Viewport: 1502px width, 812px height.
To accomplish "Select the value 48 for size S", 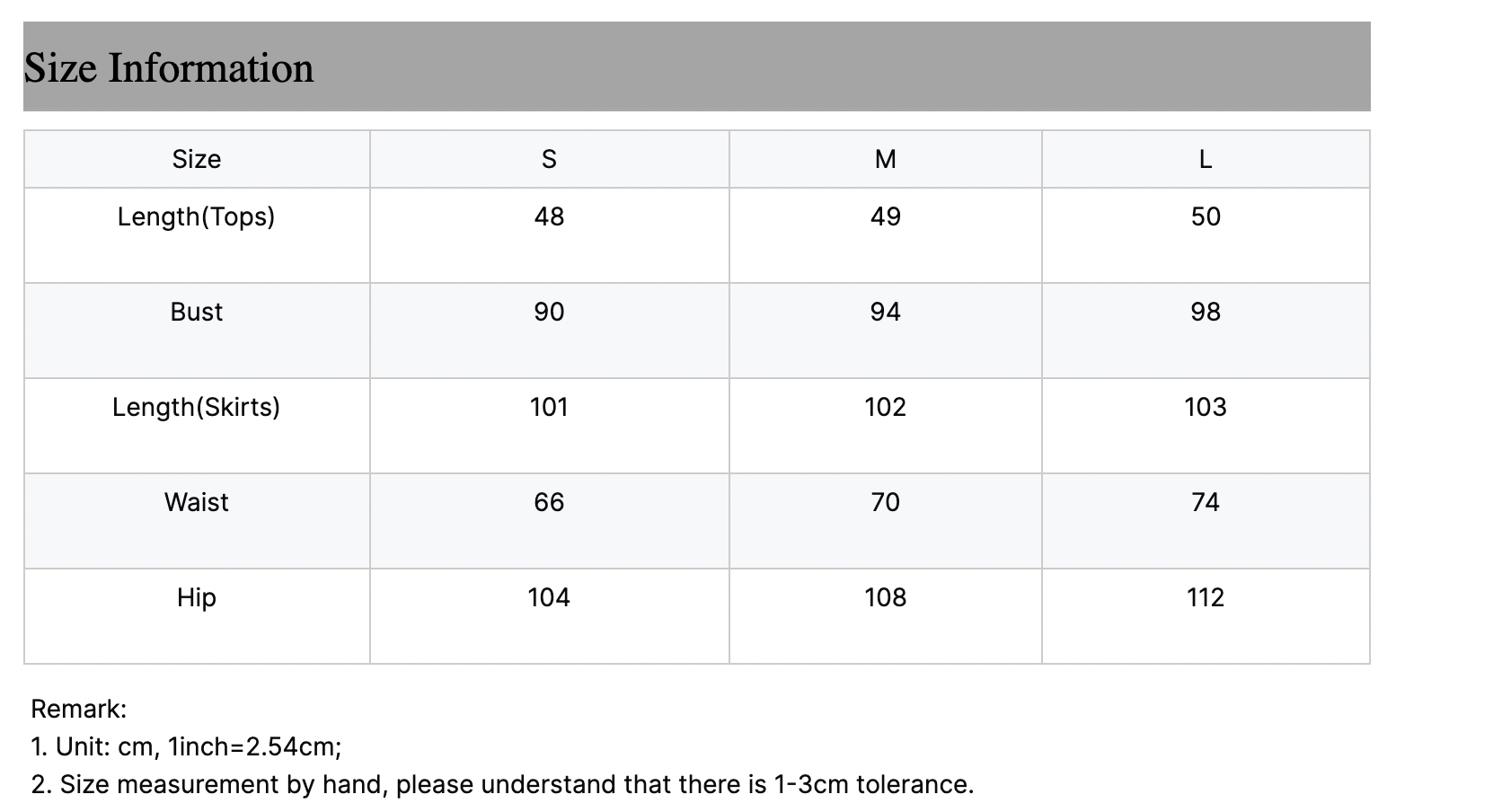I will point(550,235).
